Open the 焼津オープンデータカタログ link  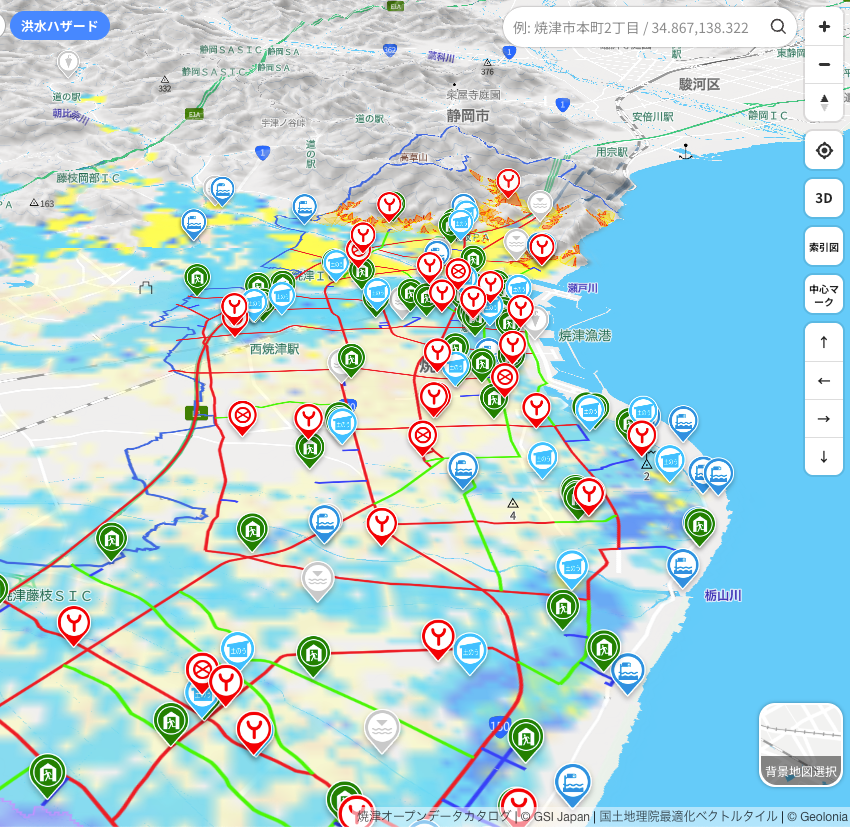(434, 816)
